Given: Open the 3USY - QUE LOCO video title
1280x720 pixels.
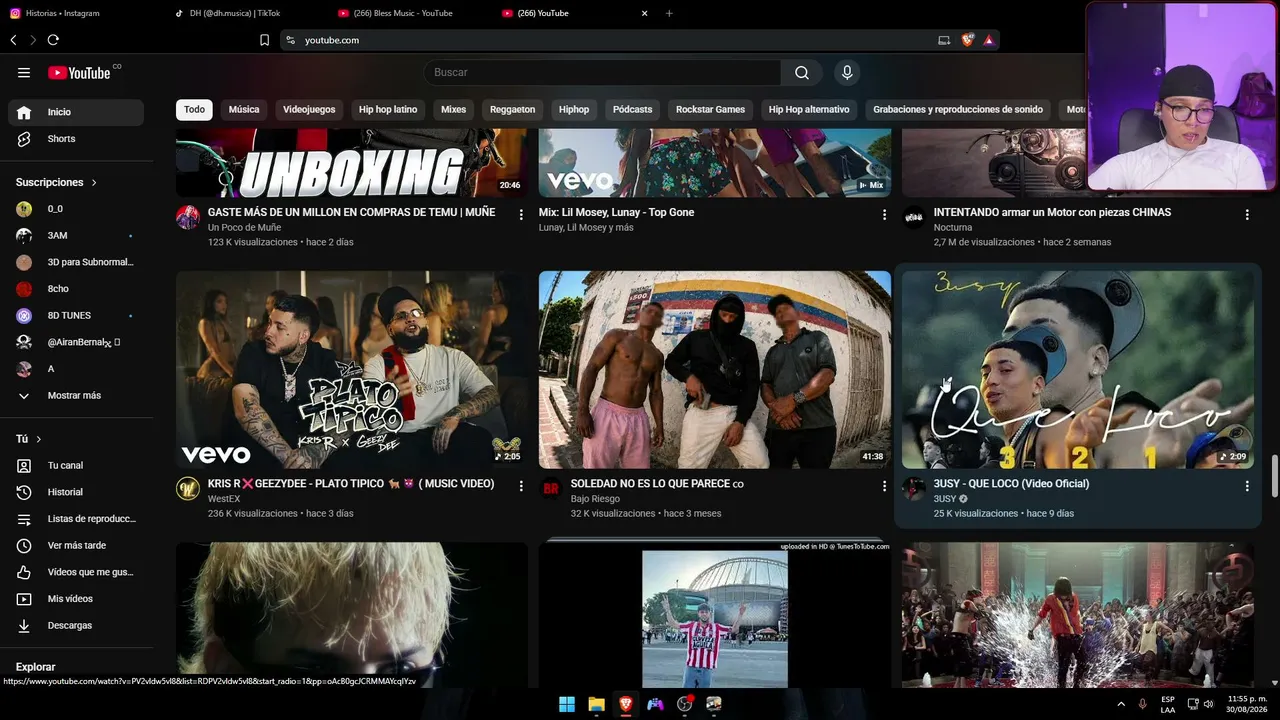Looking at the screenshot, I should click(x=1011, y=484).
